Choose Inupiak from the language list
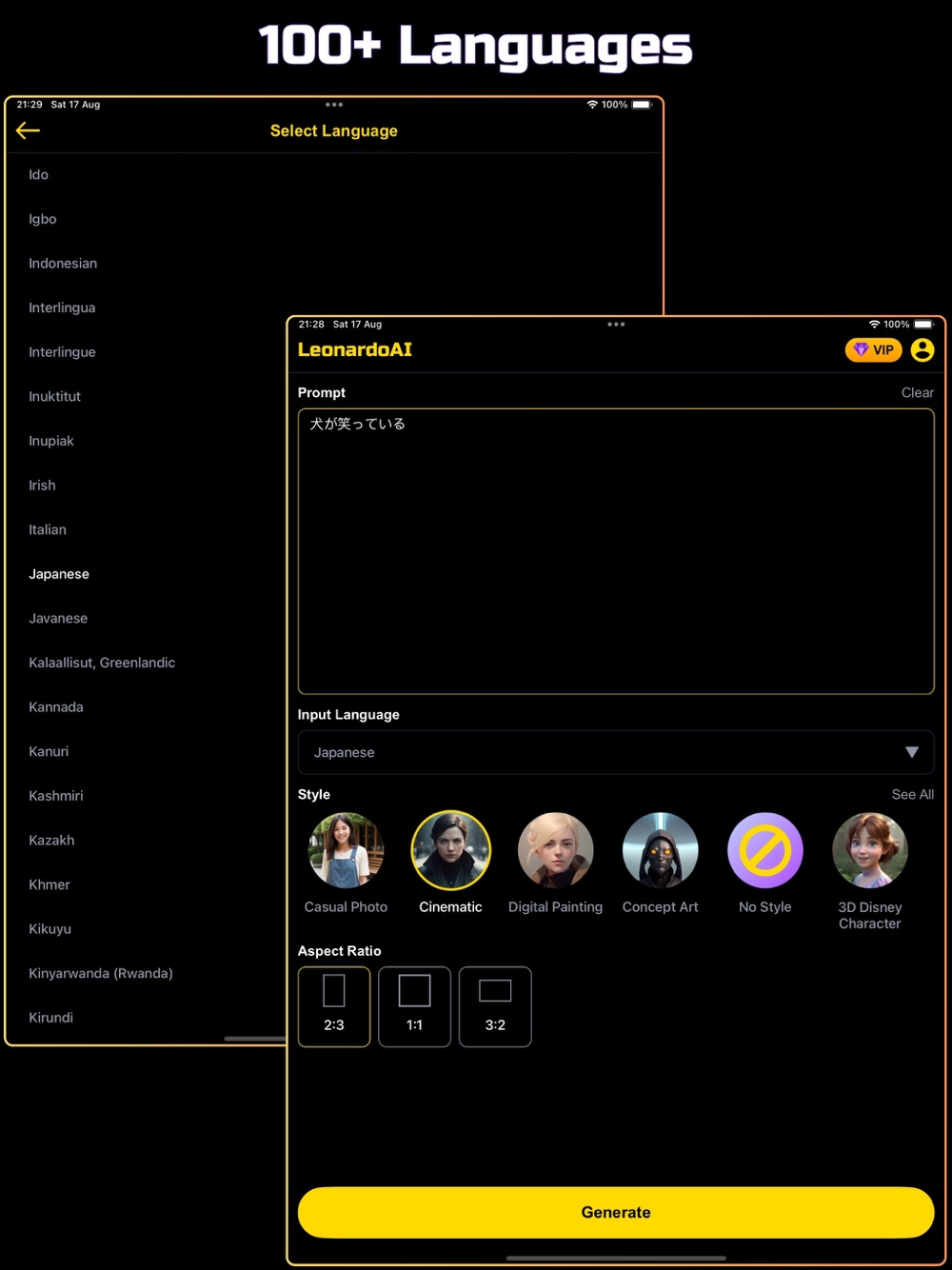The height and width of the screenshot is (1270, 952). pos(51,441)
